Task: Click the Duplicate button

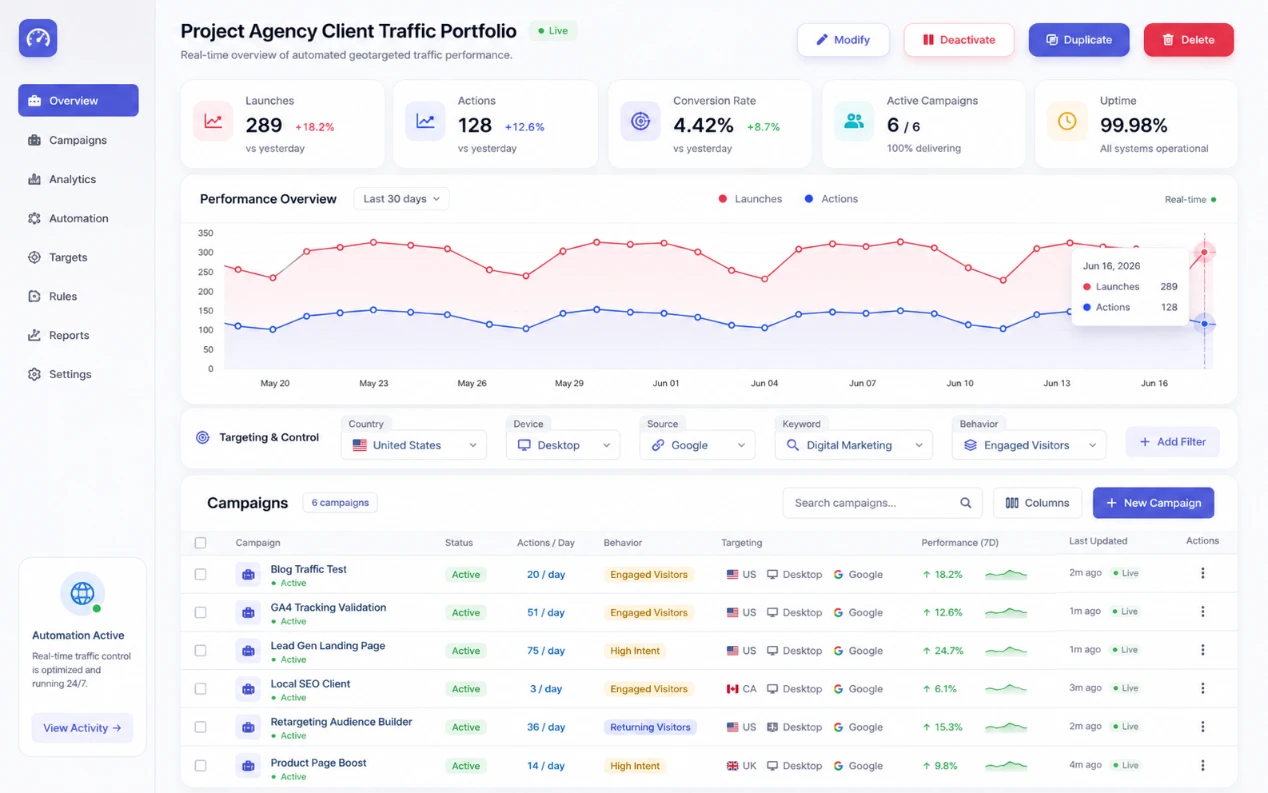Action: (1079, 40)
